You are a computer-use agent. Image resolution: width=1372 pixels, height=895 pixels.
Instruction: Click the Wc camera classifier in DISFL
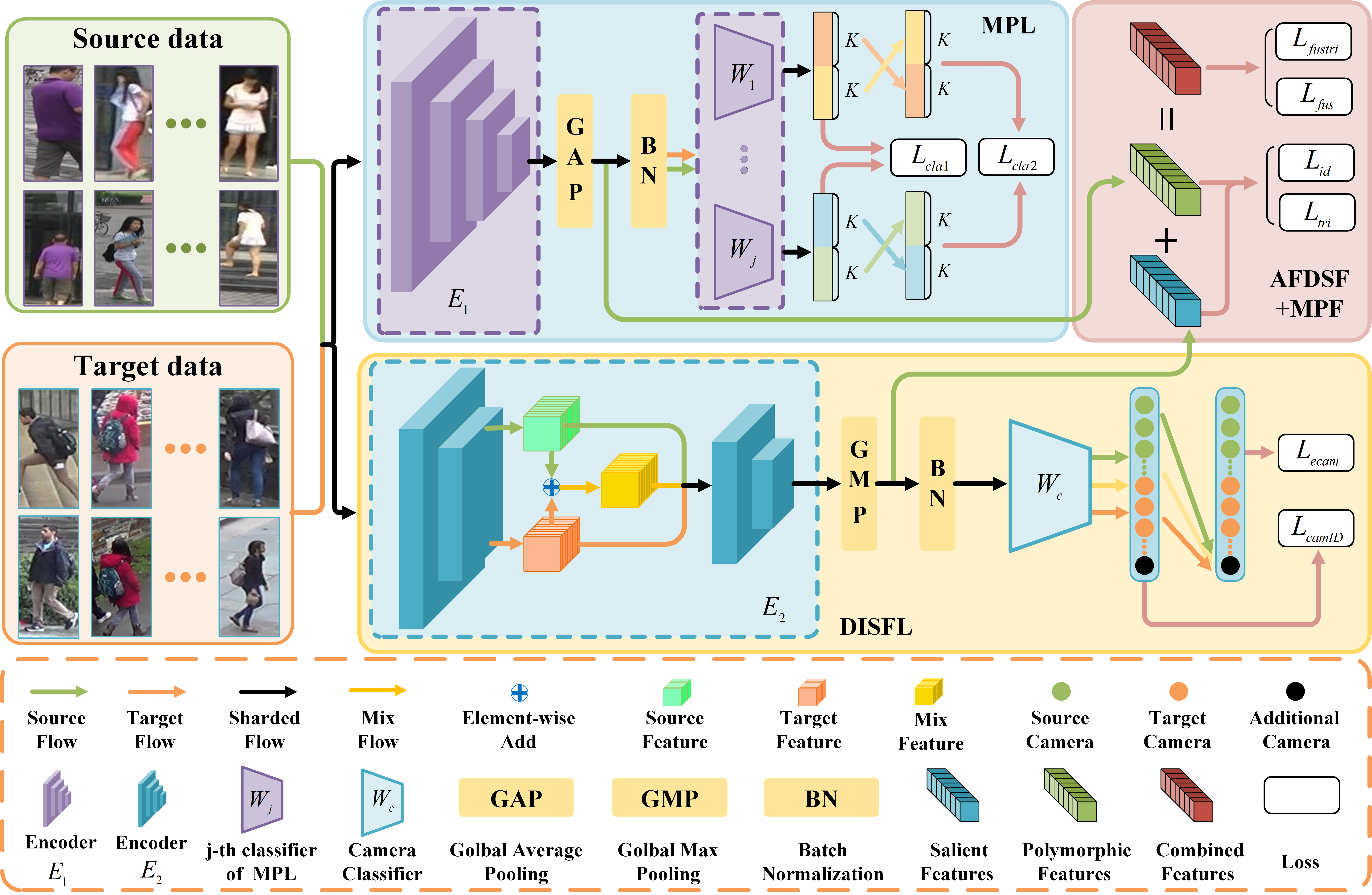click(1050, 486)
